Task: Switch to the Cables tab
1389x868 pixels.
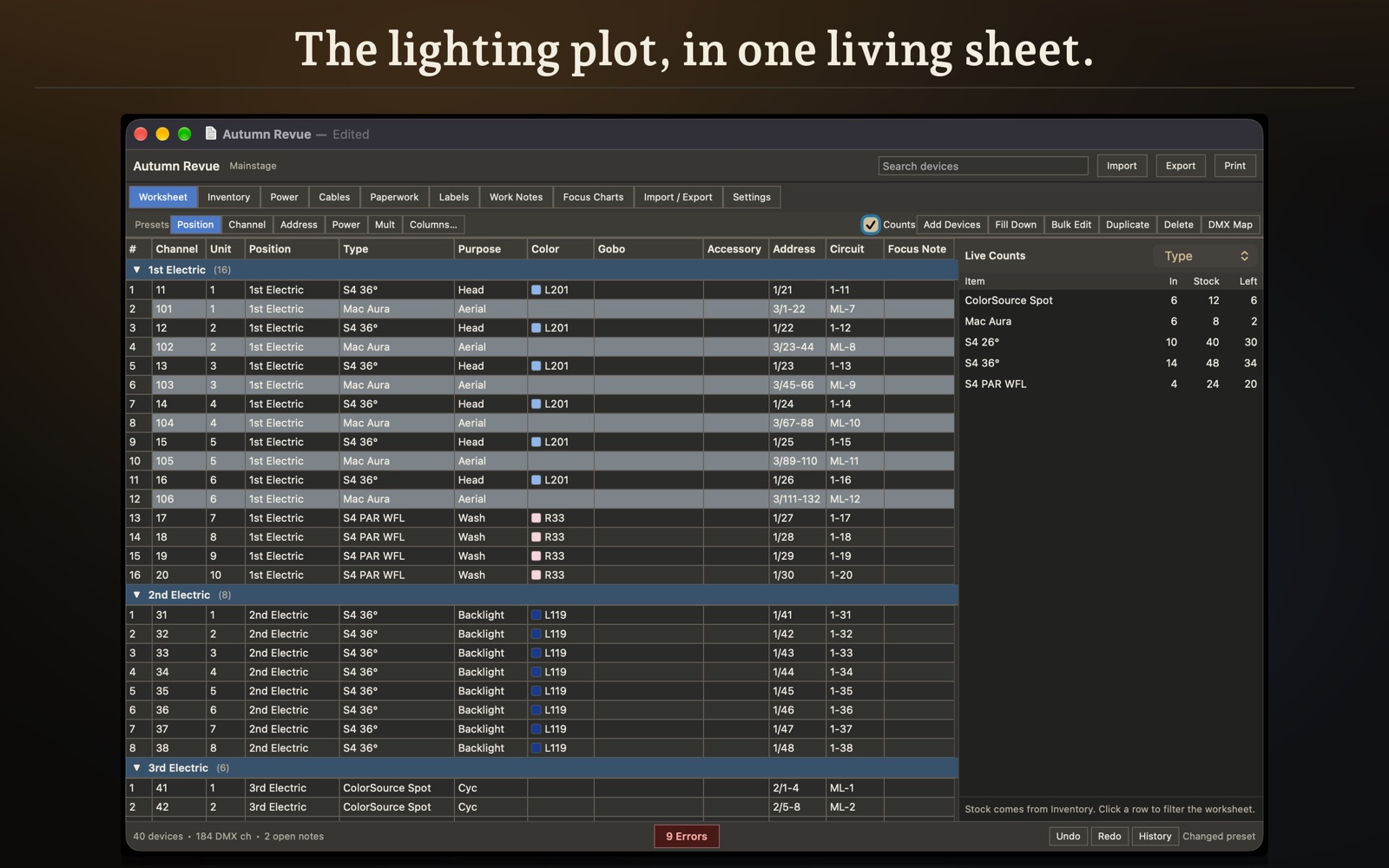Action: click(x=334, y=197)
